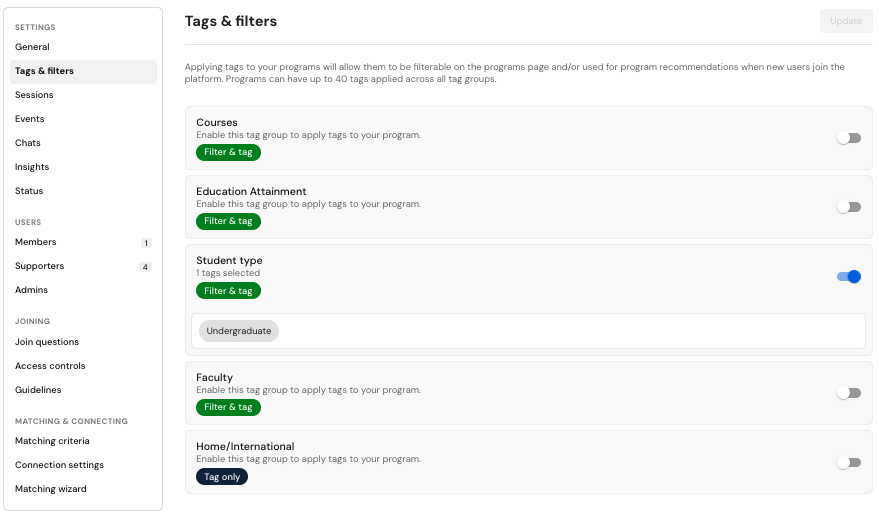The width and height of the screenshot is (879, 520).
Task: Enable the Courses tag group toggle
Action: coord(849,138)
